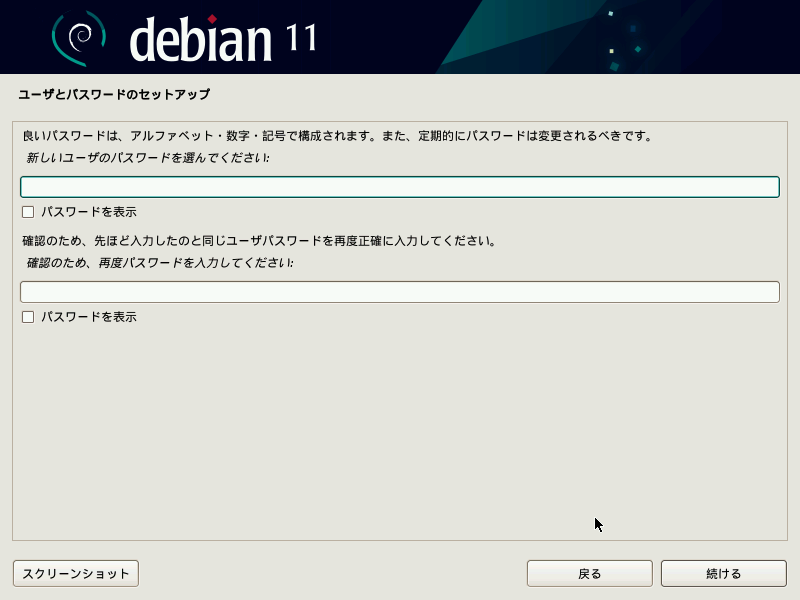
Task: Click the ユーザとパスワードのセットアップ heading
Action: [x=114, y=94]
